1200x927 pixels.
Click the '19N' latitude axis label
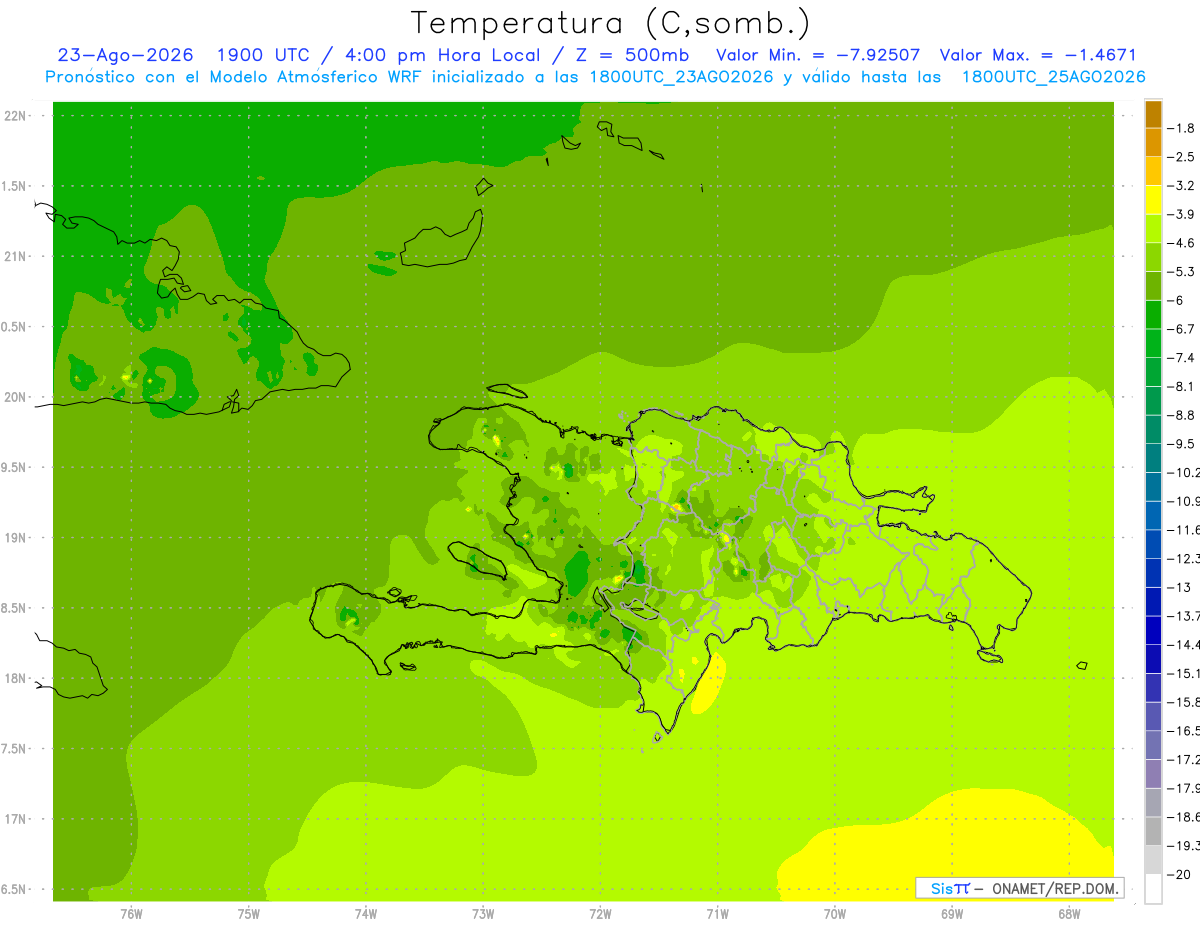point(15,538)
